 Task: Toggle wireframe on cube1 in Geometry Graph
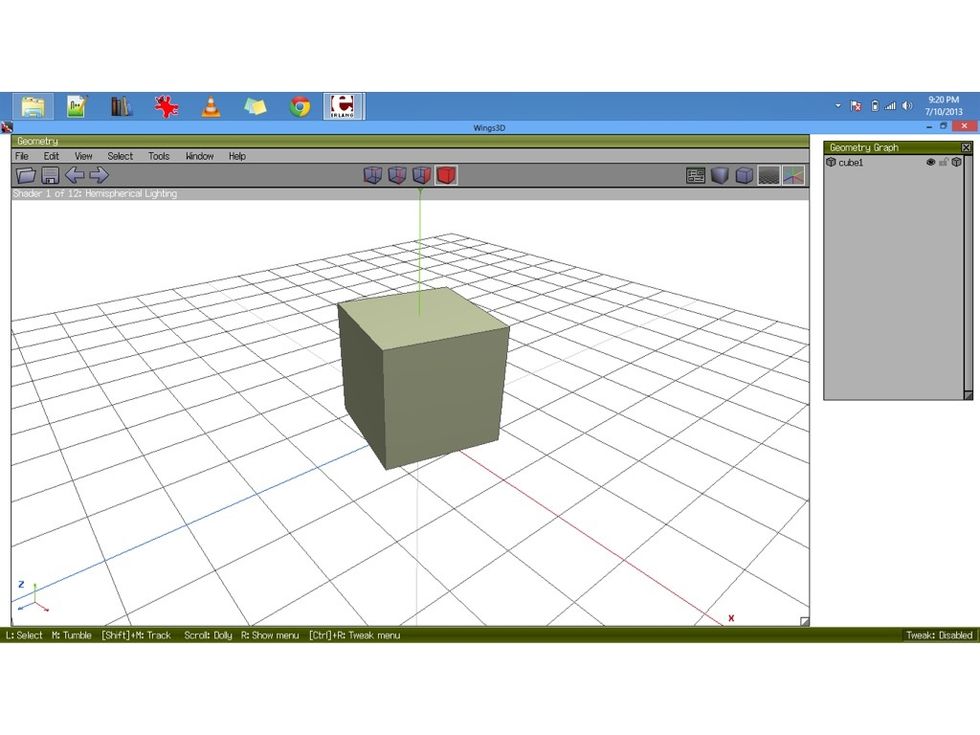[957, 161]
